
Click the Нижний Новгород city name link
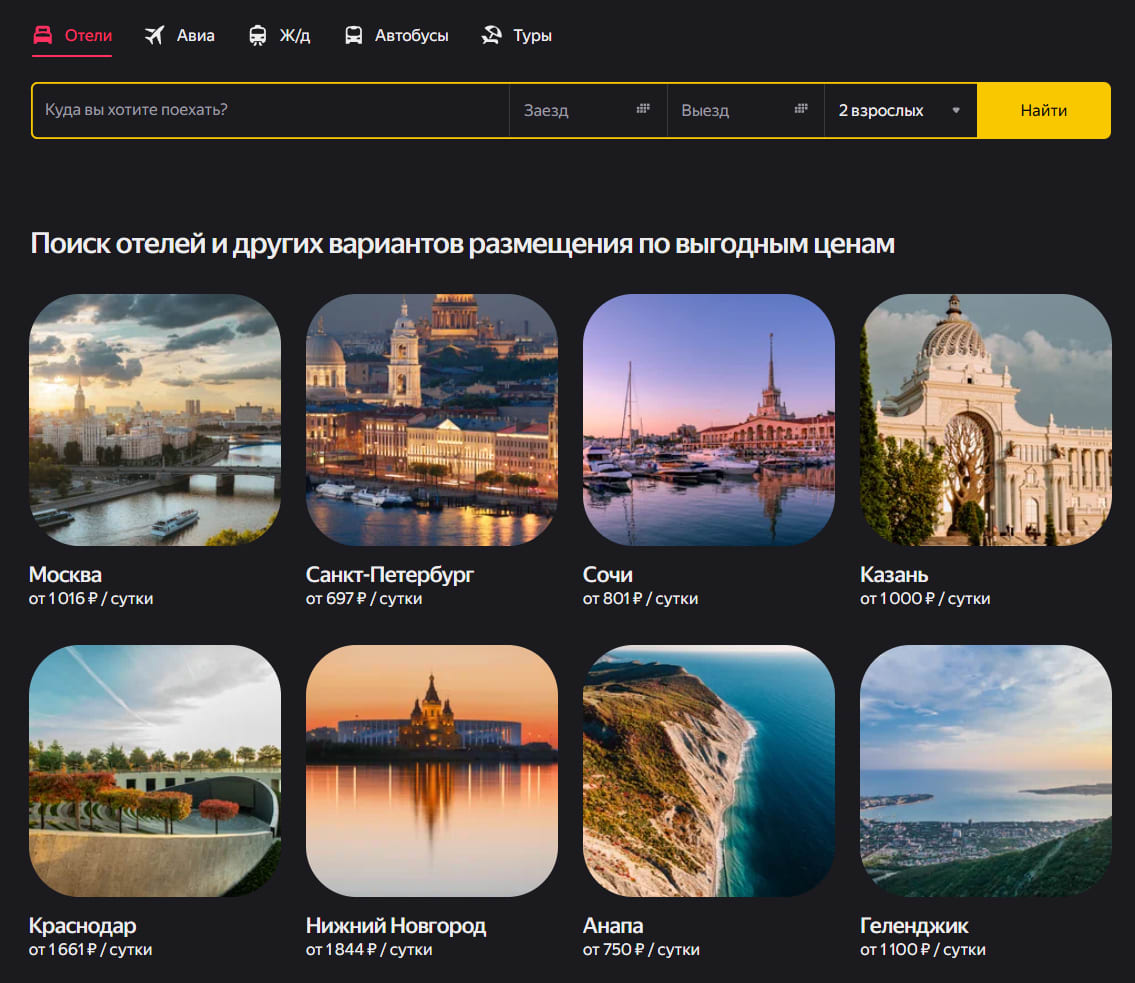pos(396,926)
